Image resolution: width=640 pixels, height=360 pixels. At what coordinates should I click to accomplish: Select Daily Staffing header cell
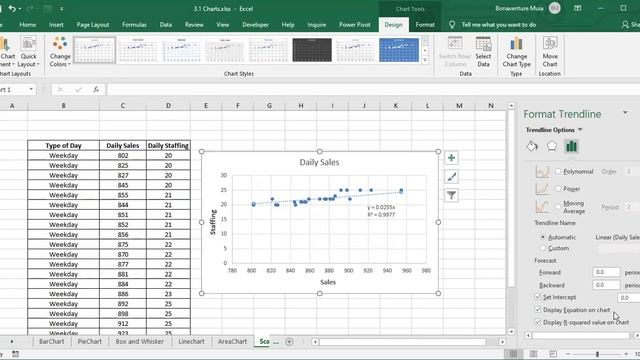[168, 145]
